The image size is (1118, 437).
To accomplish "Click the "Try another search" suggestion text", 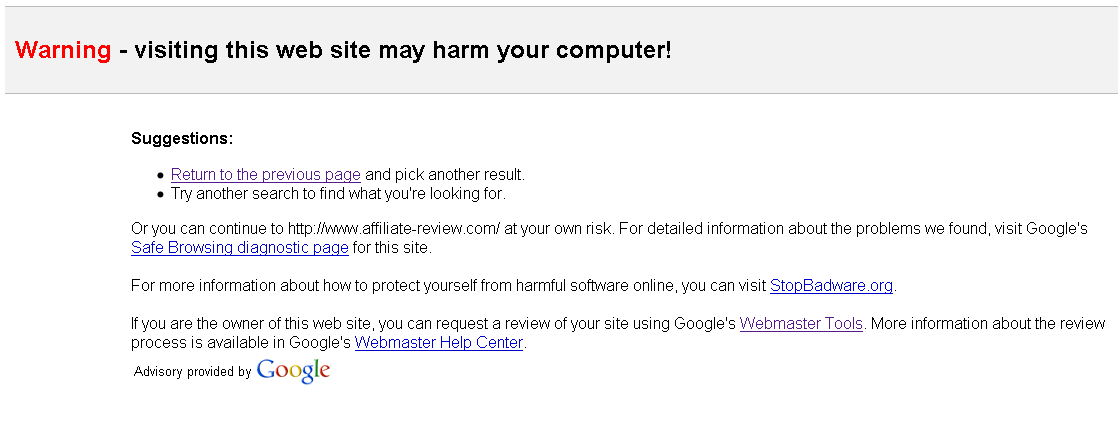I will coord(338,194).
